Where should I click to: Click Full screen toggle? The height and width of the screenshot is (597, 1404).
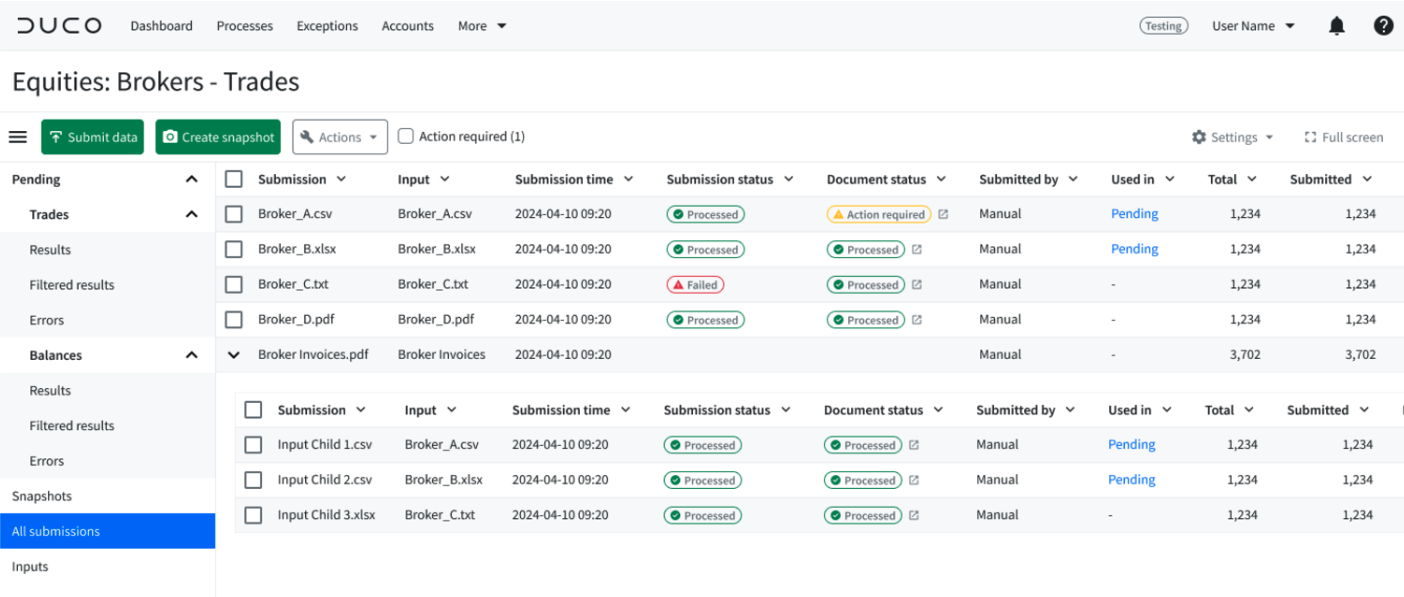[1344, 137]
